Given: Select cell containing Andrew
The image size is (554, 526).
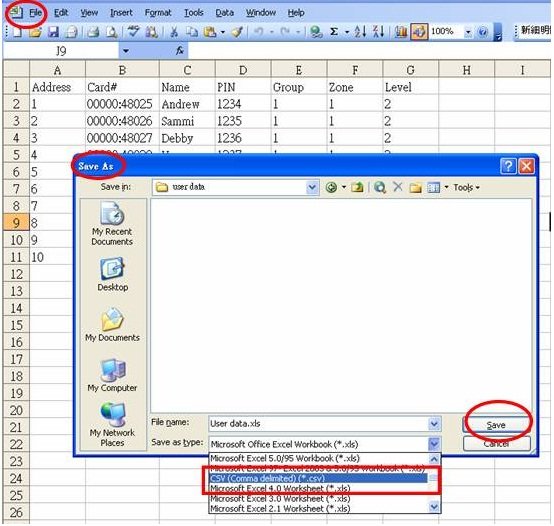Looking at the screenshot, I should [187, 104].
